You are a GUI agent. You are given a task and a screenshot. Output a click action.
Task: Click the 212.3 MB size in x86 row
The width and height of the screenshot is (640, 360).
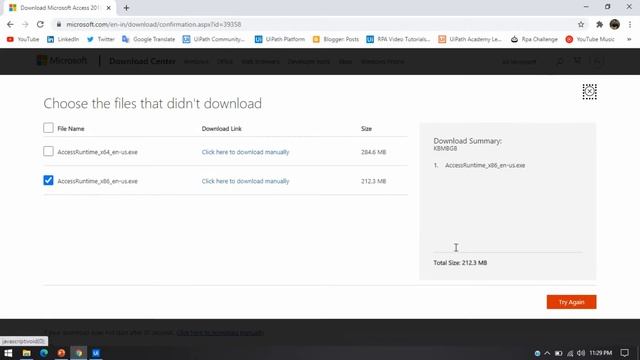point(373,181)
